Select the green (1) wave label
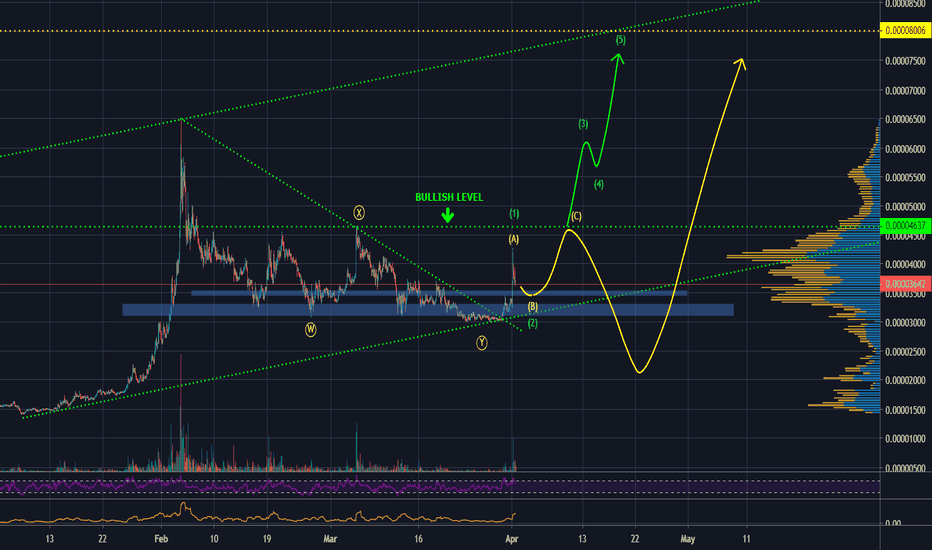 pyautogui.click(x=514, y=213)
